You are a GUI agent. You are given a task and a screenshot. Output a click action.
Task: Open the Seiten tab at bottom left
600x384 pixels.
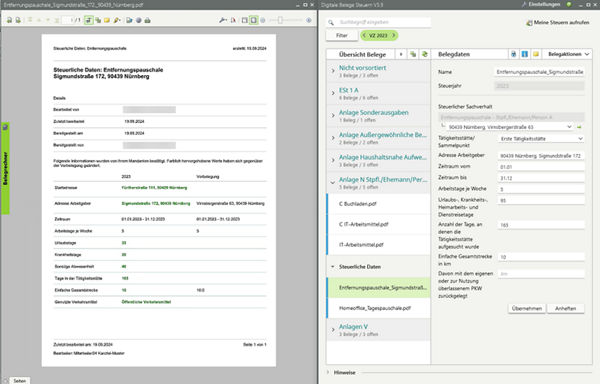[x=19, y=381]
